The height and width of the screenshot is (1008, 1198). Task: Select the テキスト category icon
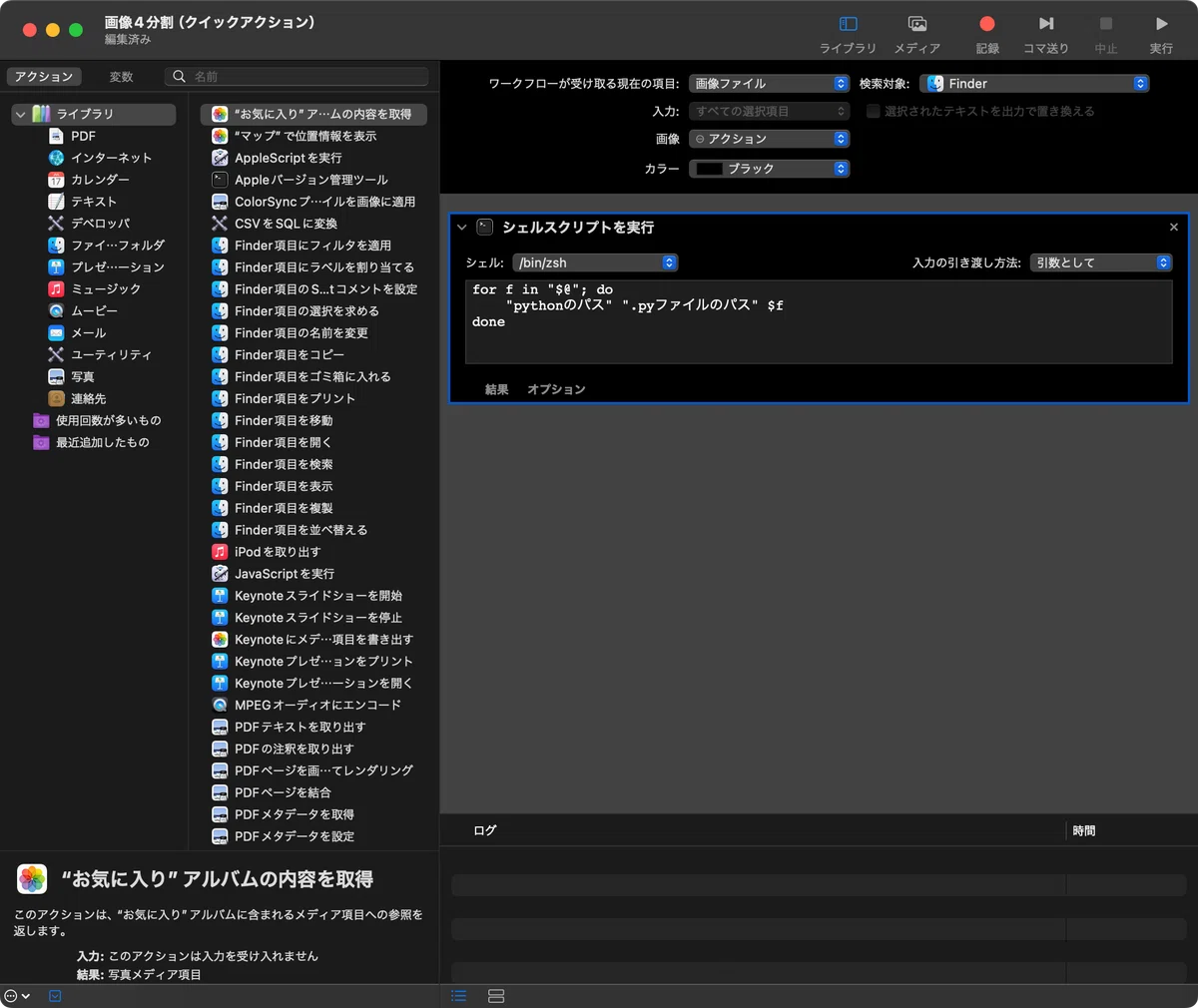pos(56,202)
